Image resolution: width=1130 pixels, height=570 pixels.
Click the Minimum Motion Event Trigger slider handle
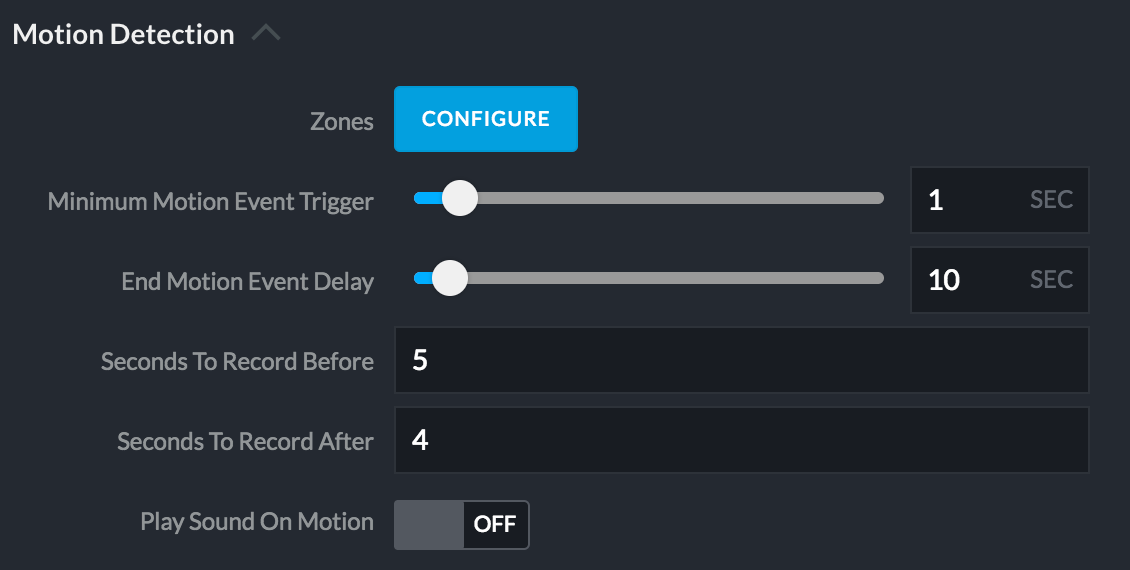(459, 198)
